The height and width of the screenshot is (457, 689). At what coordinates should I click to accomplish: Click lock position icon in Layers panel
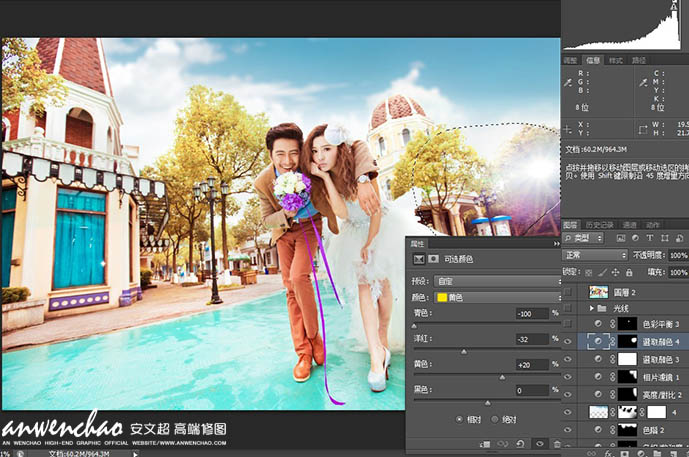(615, 271)
